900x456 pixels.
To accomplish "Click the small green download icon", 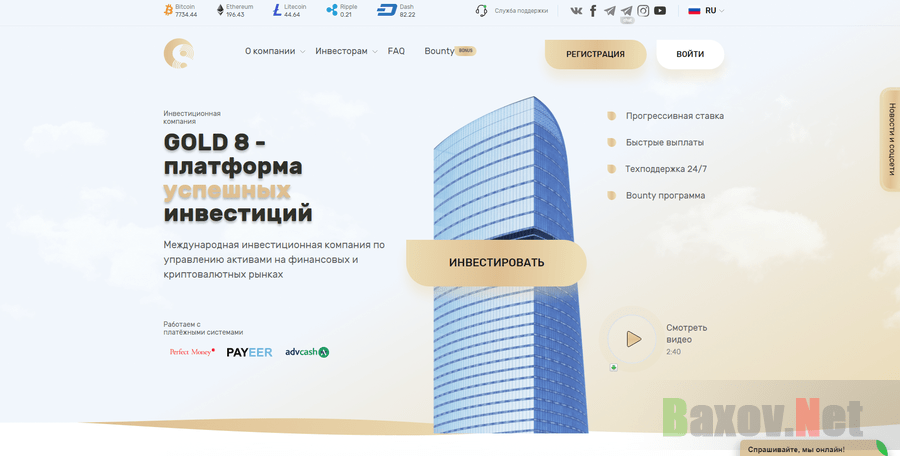I will (x=614, y=368).
